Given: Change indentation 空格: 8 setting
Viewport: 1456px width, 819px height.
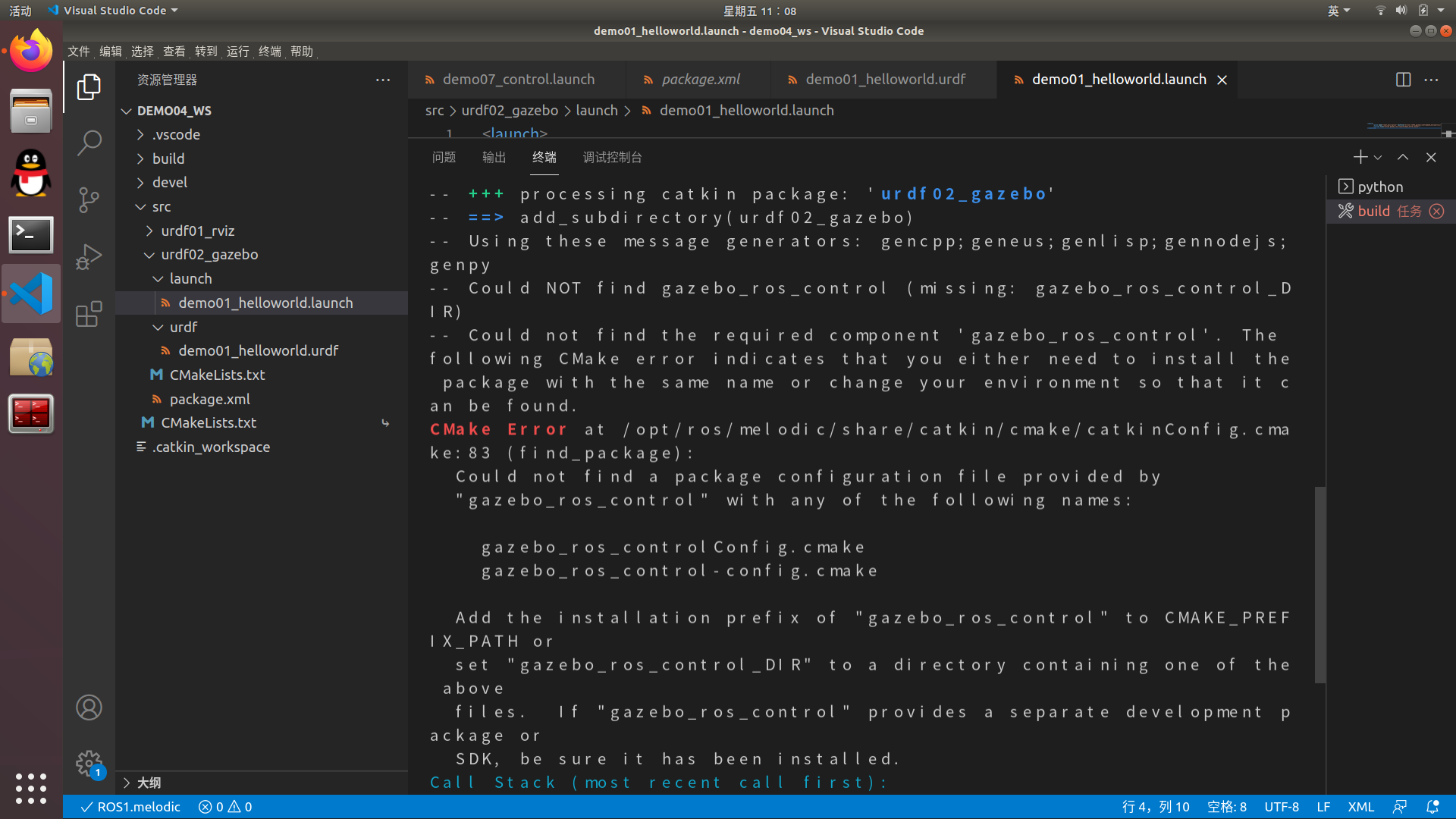Looking at the screenshot, I should pos(1226,807).
